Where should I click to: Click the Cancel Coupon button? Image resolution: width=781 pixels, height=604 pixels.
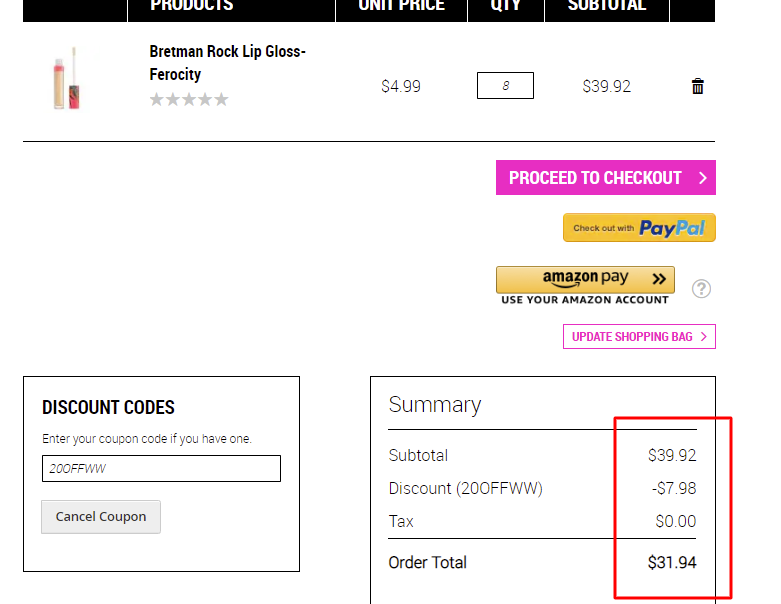point(101,517)
